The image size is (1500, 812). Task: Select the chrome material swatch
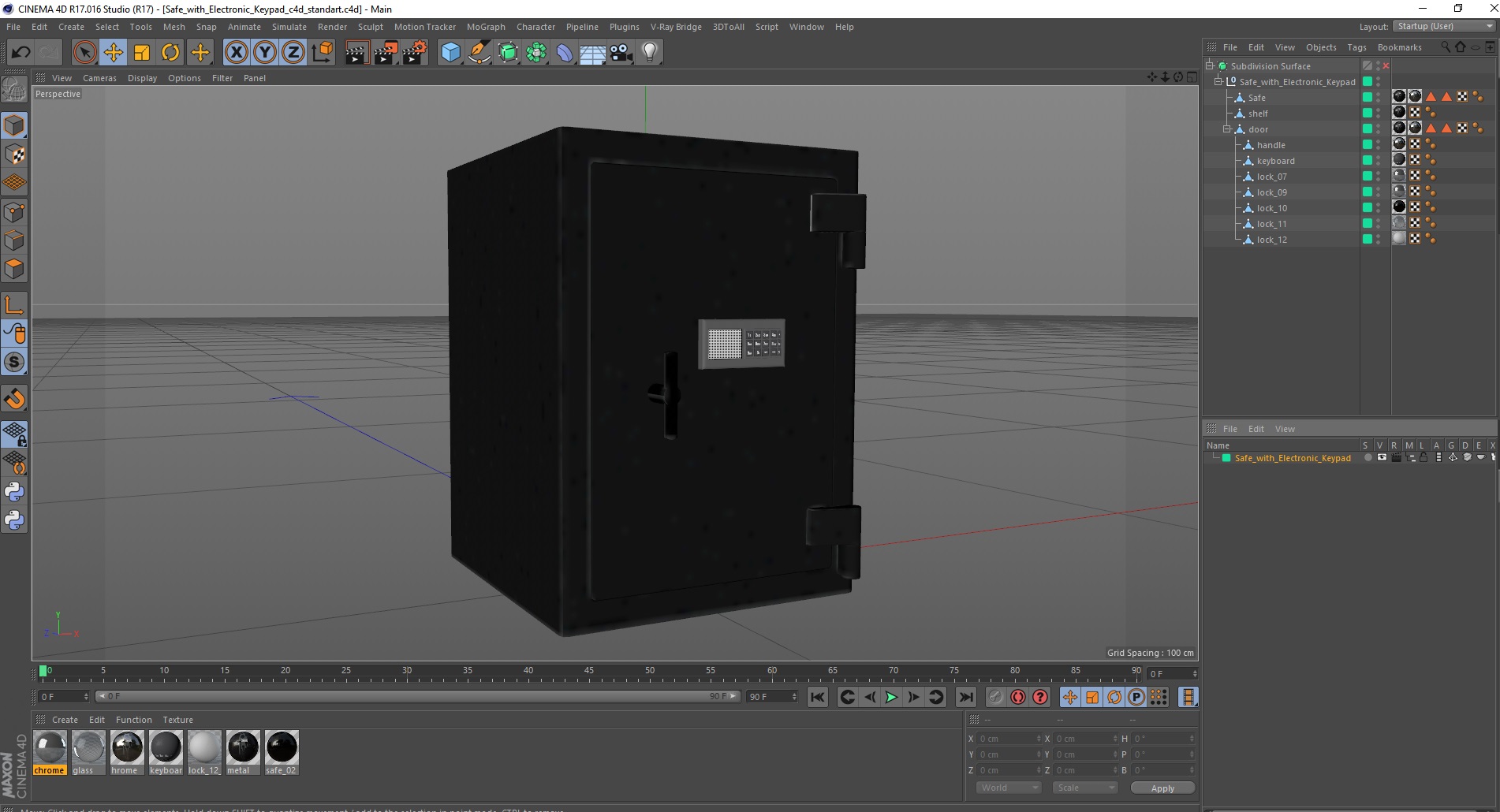coord(50,752)
